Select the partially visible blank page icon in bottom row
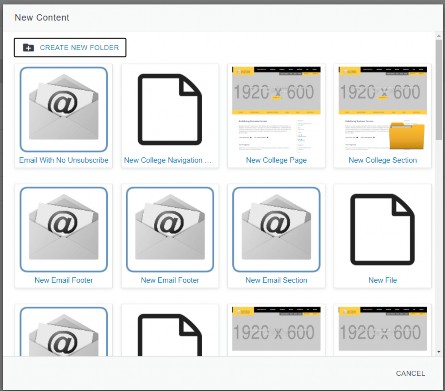 170,335
